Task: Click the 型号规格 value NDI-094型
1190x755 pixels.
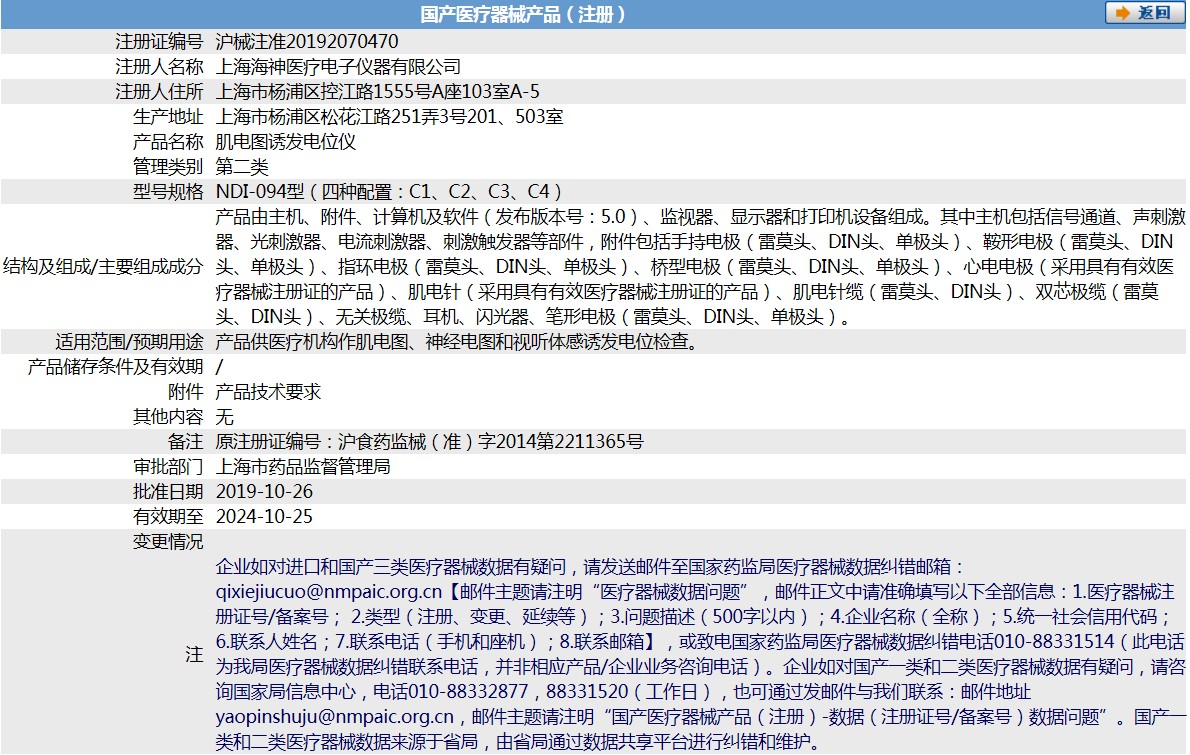Action: (x=260, y=191)
